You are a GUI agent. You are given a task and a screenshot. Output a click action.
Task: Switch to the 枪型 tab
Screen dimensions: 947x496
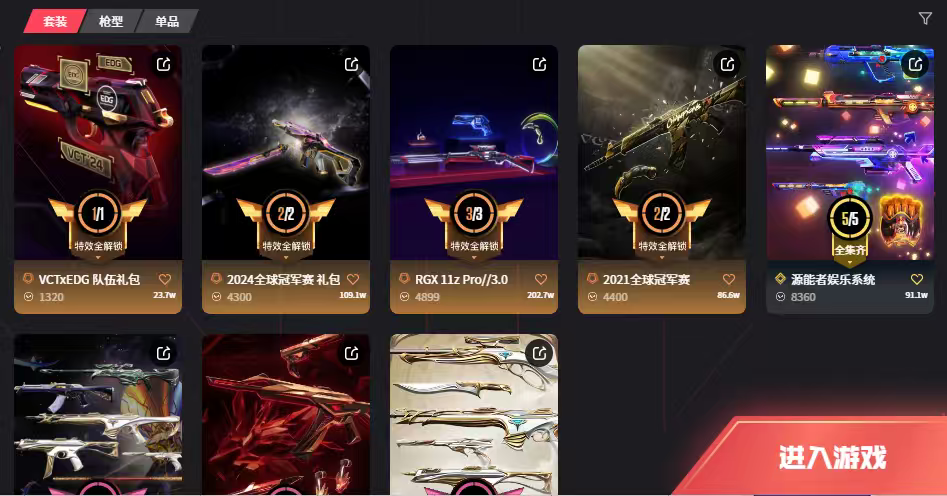pyautogui.click(x=111, y=21)
